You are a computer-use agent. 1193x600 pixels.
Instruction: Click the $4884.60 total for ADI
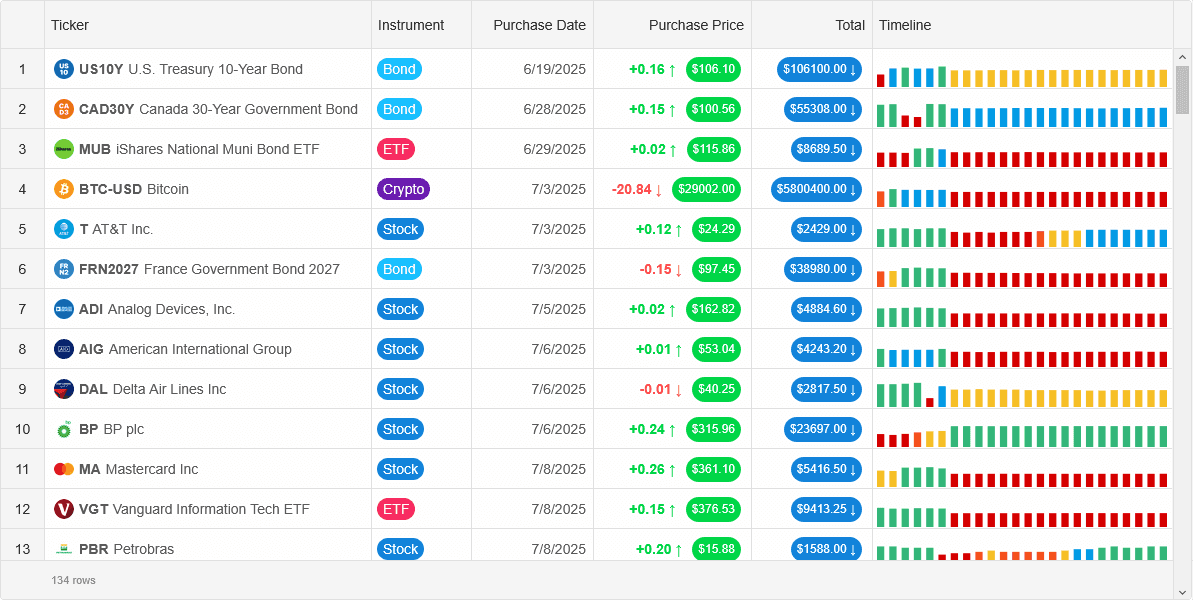pos(826,309)
